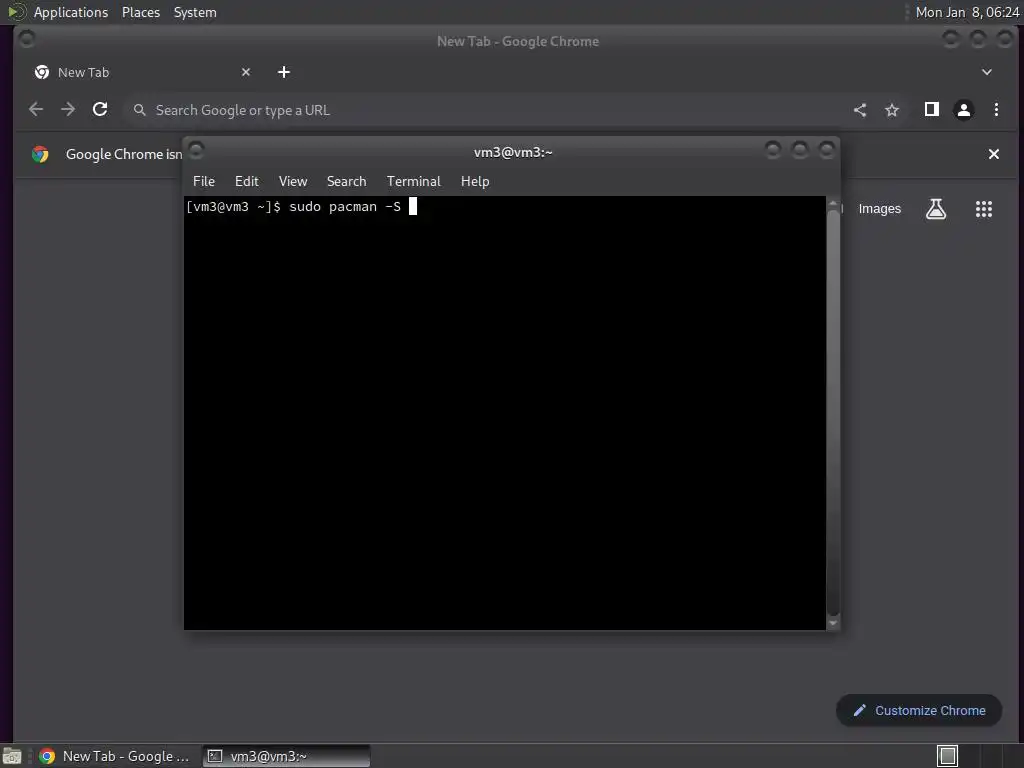Open Chrome's side panel icon
This screenshot has height=768, width=1024.
point(932,110)
